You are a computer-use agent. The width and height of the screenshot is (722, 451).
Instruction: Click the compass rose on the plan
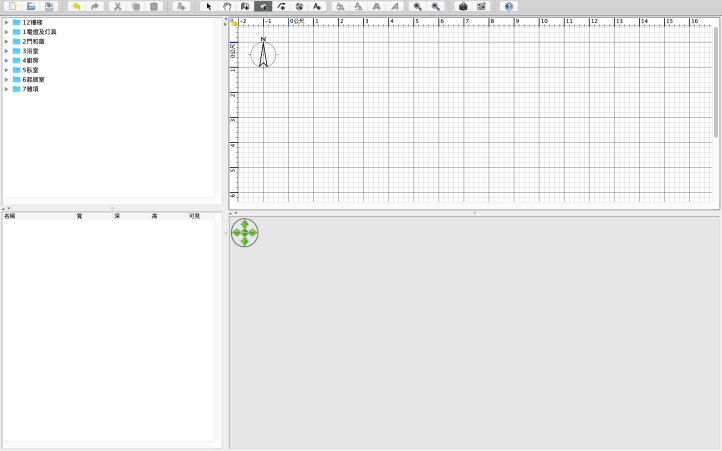click(263, 54)
